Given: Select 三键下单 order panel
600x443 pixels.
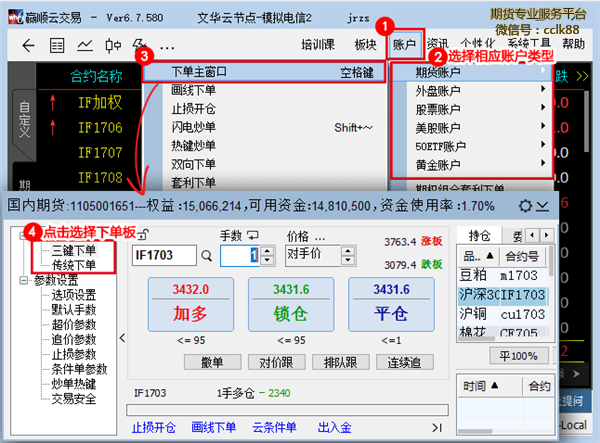Looking at the screenshot, I should (74, 251).
